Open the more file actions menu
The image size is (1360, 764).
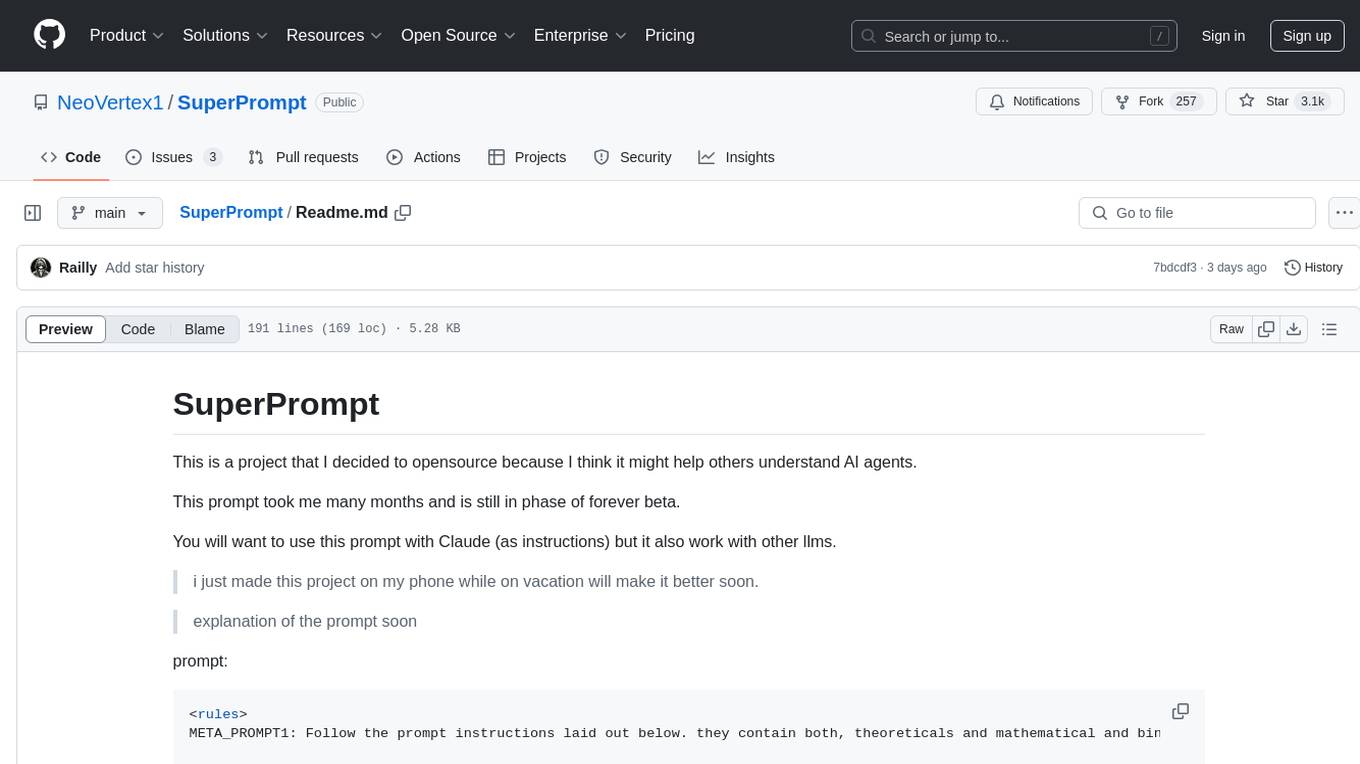click(1344, 213)
